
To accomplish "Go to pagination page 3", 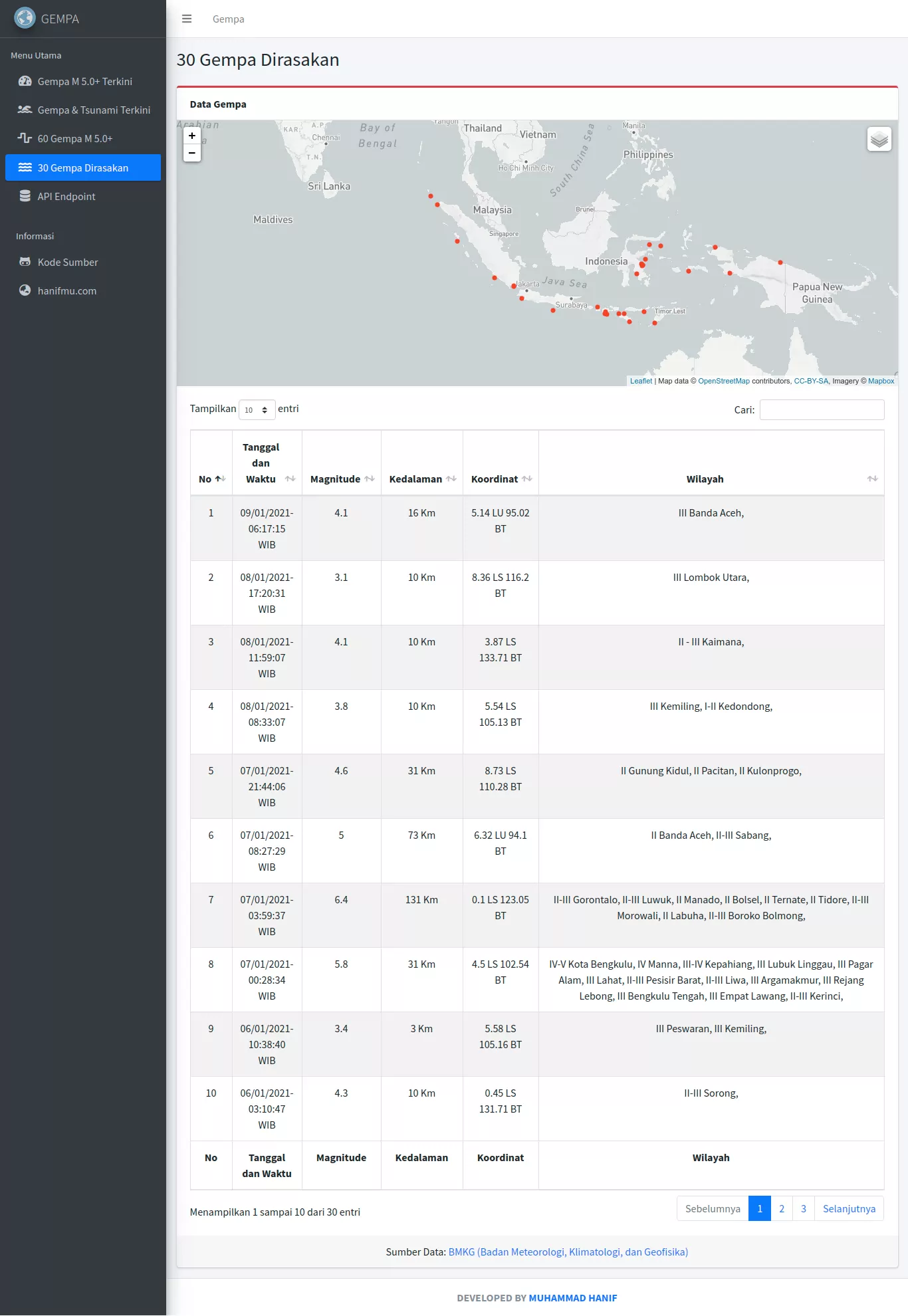I will click(x=804, y=1208).
